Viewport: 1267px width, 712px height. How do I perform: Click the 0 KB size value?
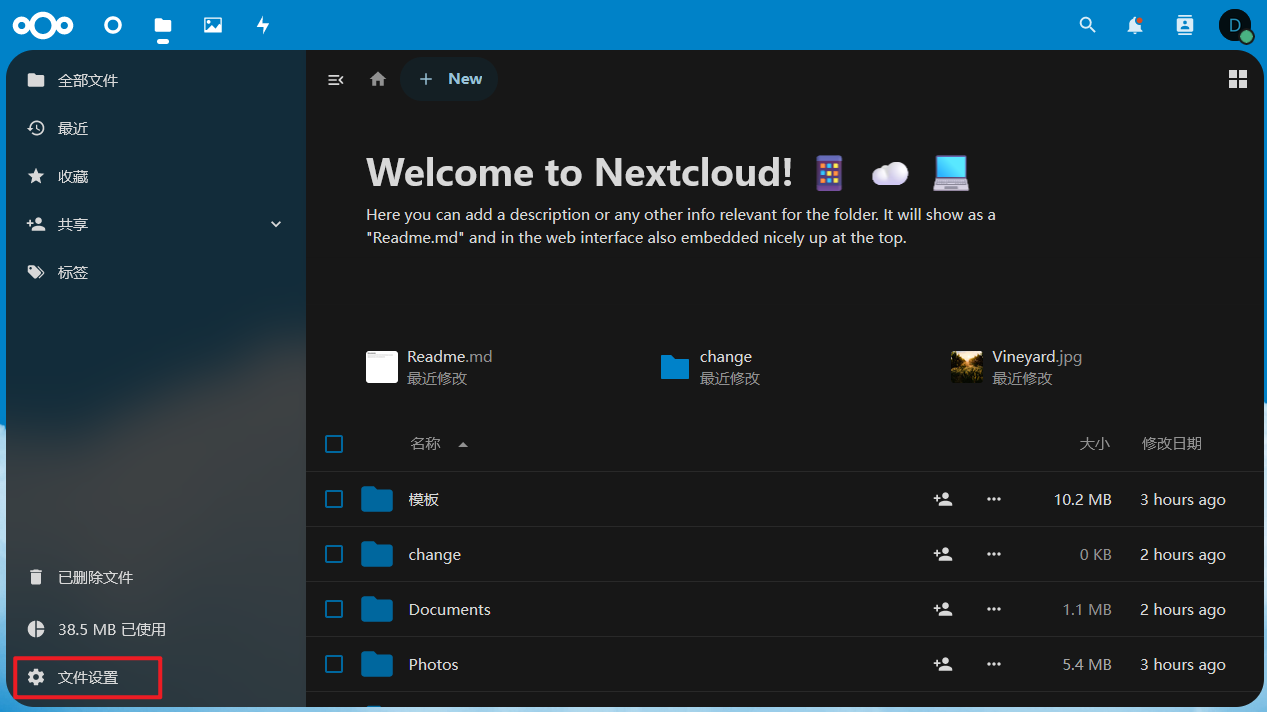coord(1096,554)
